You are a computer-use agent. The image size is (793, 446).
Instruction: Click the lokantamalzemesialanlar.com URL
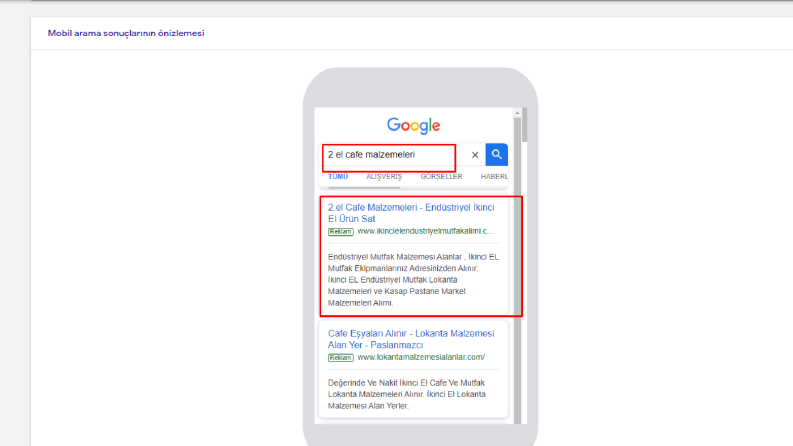click(x=421, y=357)
